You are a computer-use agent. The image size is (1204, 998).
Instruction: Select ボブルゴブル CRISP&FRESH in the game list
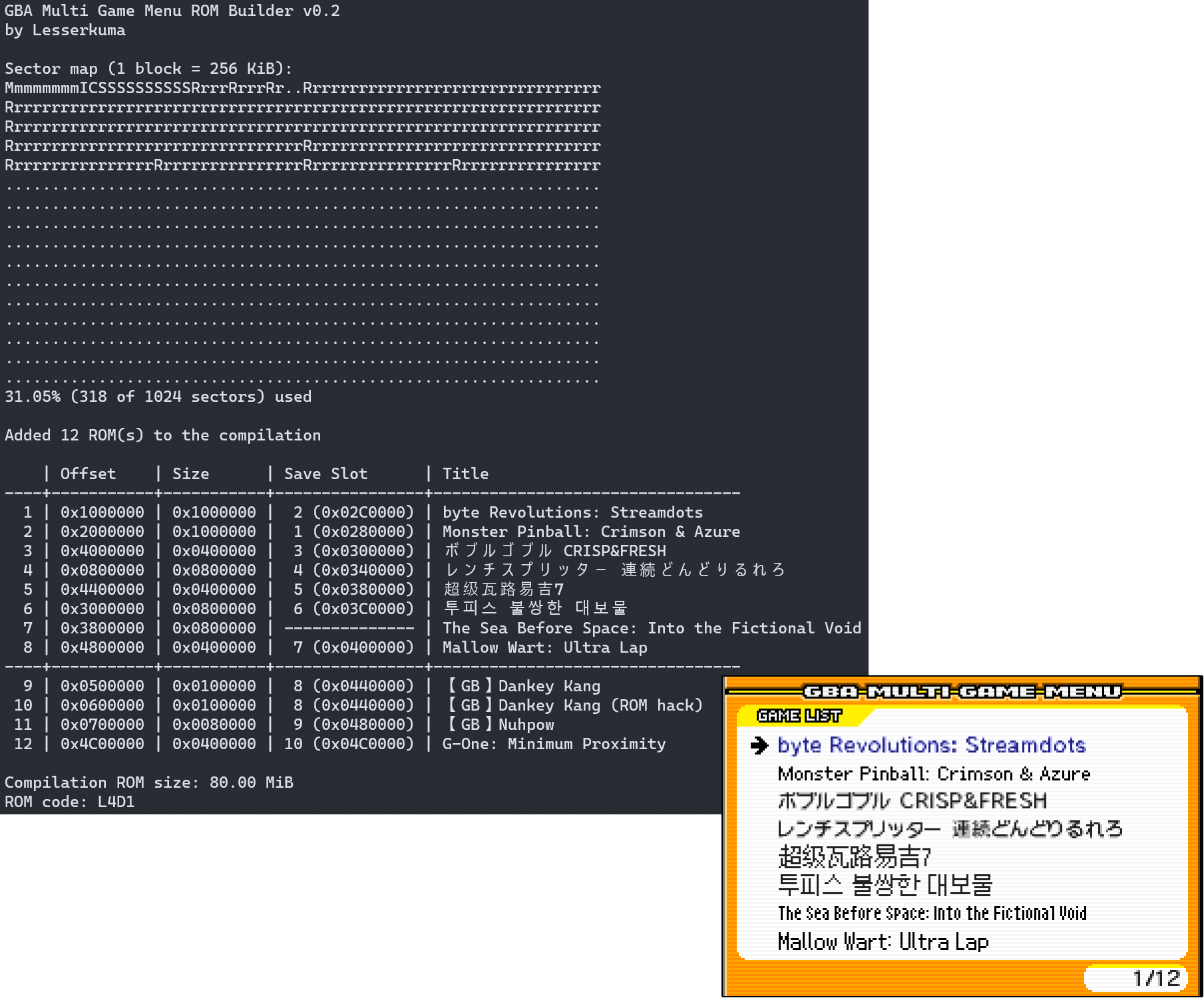912,800
